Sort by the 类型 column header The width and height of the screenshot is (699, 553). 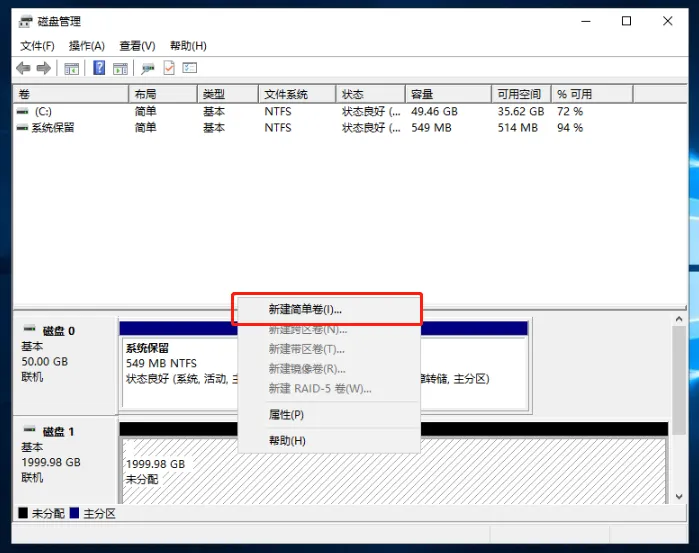click(228, 94)
